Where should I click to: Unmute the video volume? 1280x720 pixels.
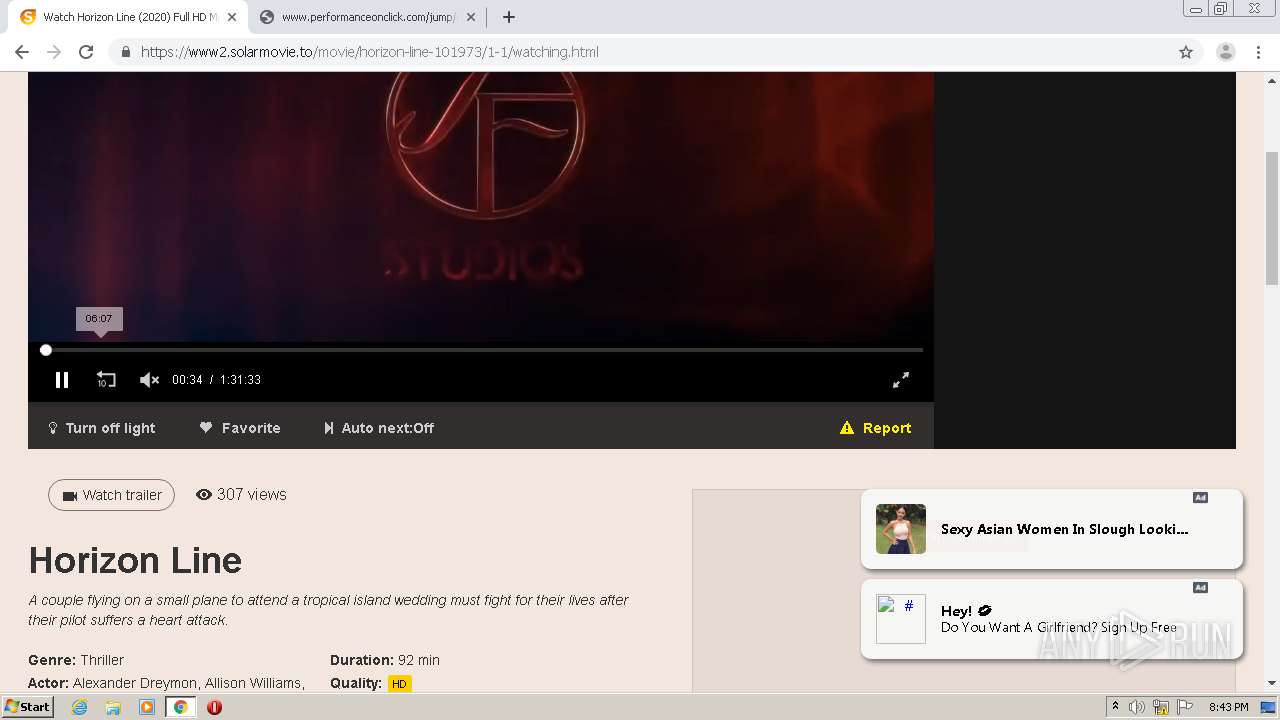[x=149, y=380]
